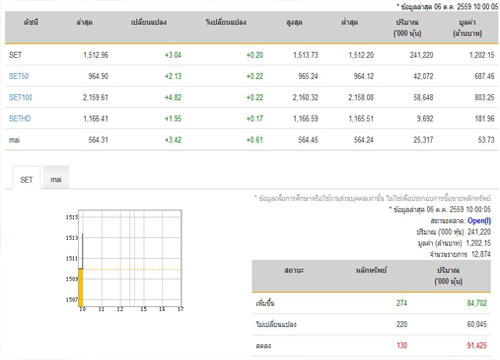Image resolution: width=500 pixels, height=360 pixels.
Task: Click the 1515 label on chart axis
Action: tap(72, 217)
